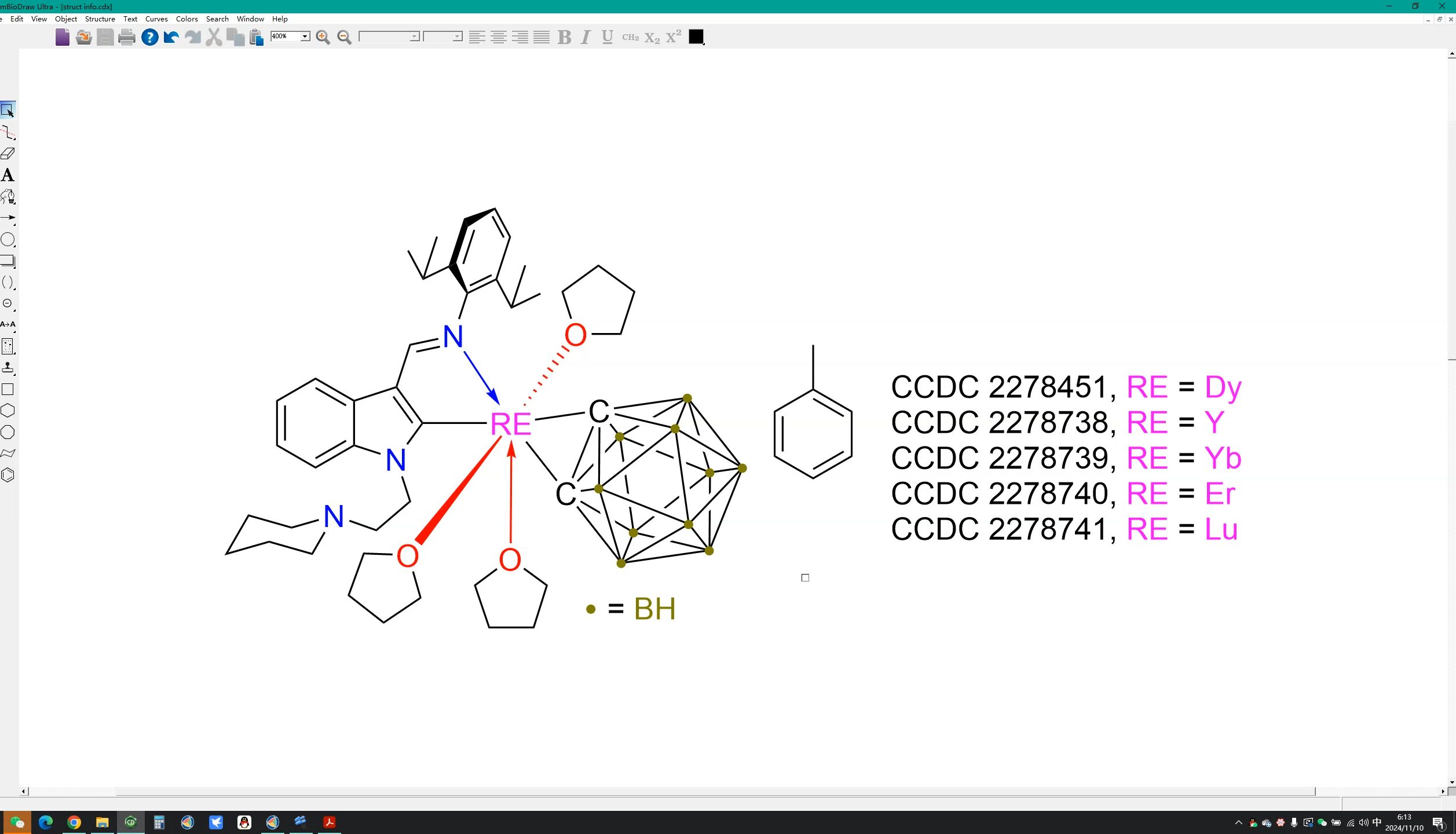Select the circle orbital tool

pos(8,239)
